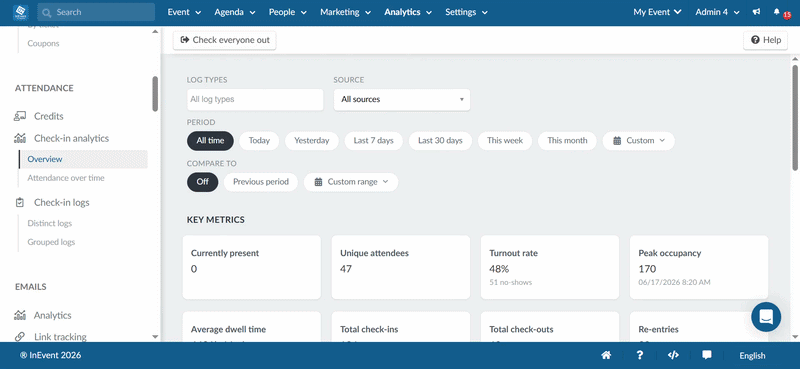Image resolution: width=800 pixels, height=369 pixels.
Task: Expand the Marketing menu
Action: coord(345,12)
